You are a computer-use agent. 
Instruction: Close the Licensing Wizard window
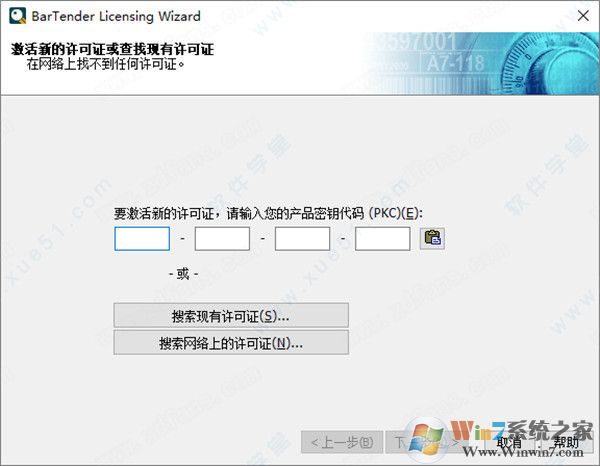pyautogui.click(x=583, y=16)
